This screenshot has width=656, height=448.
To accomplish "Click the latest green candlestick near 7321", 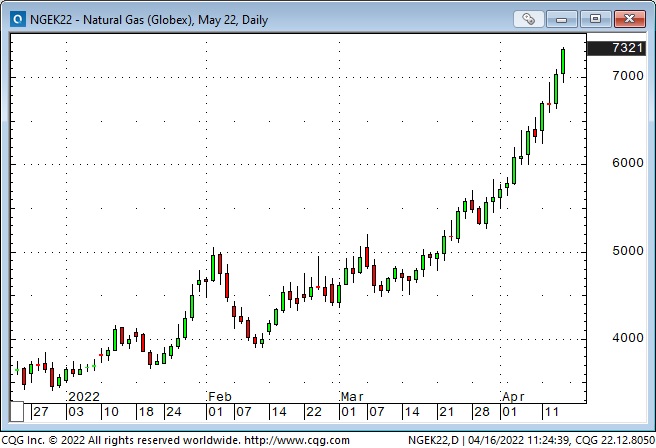I will coord(563,61).
